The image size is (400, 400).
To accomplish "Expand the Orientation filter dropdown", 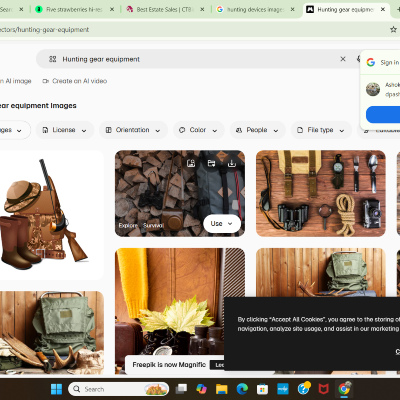I will point(133,130).
